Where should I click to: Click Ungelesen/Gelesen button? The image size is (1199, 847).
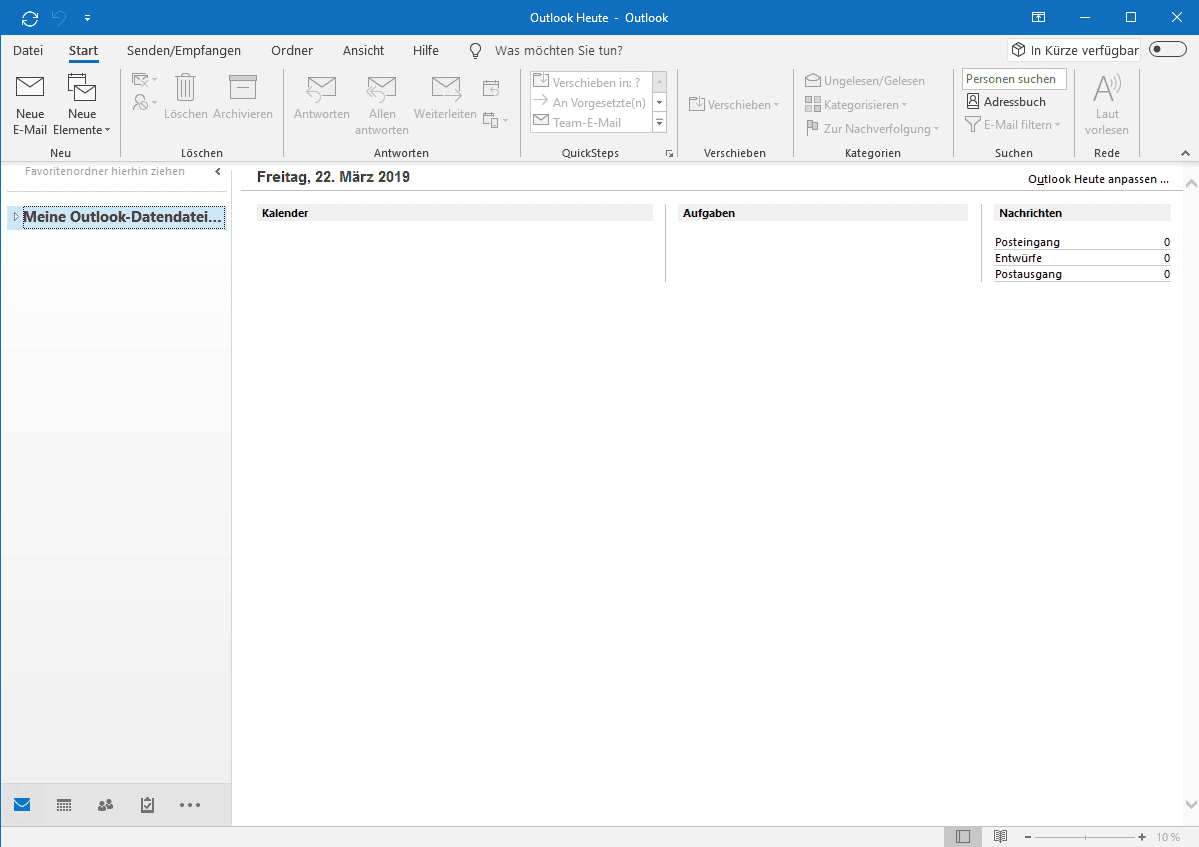pos(865,80)
